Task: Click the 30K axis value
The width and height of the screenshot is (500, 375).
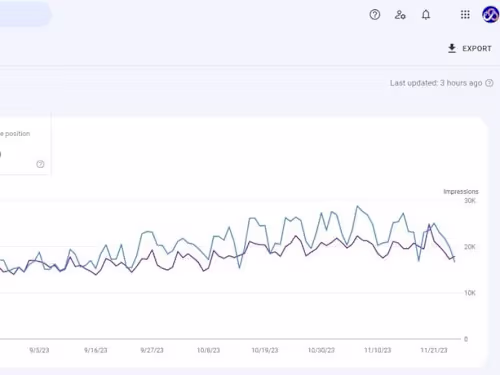Action: [x=470, y=201]
